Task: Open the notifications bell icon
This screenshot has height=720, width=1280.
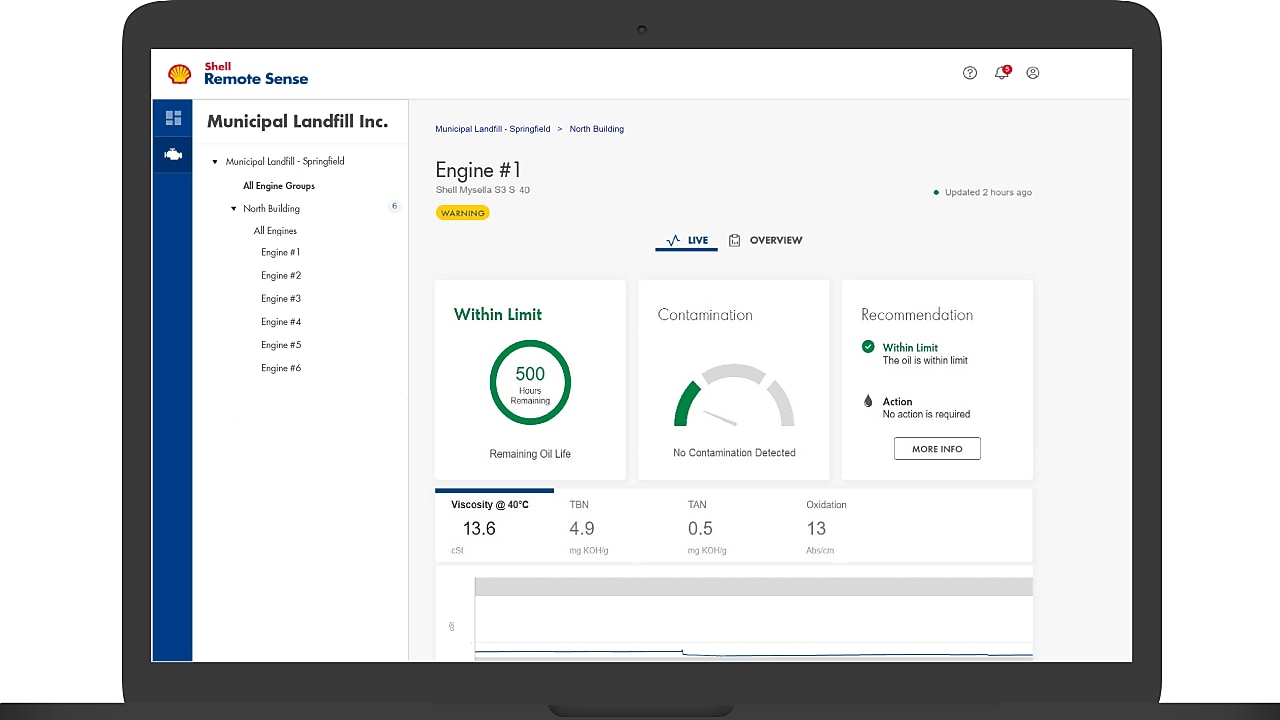Action: [1001, 73]
